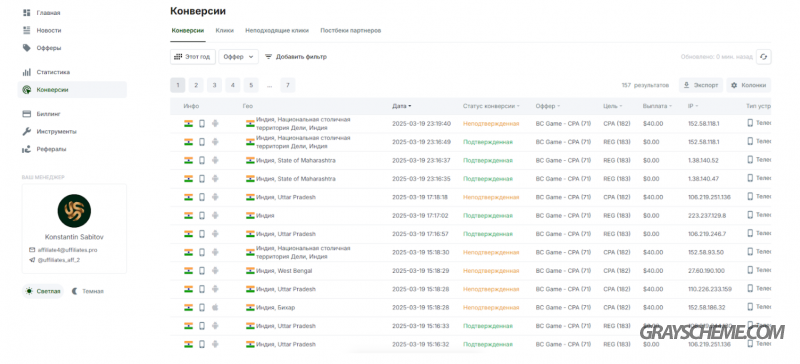800x364 pixels.
Task: Click 157 результатов count
Action: 645,85
